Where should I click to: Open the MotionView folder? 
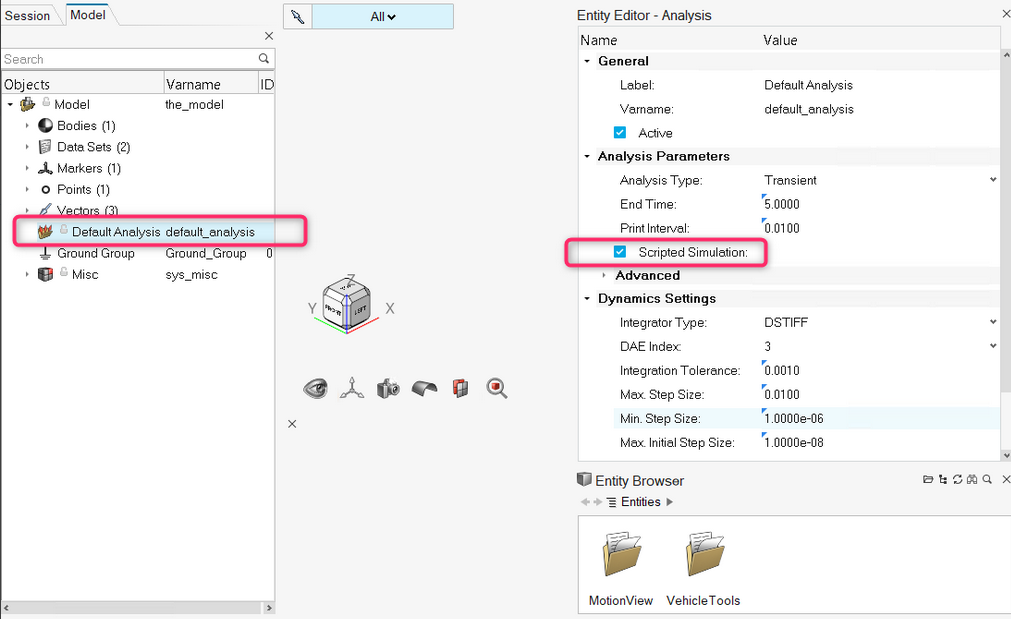(x=620, y=557)
